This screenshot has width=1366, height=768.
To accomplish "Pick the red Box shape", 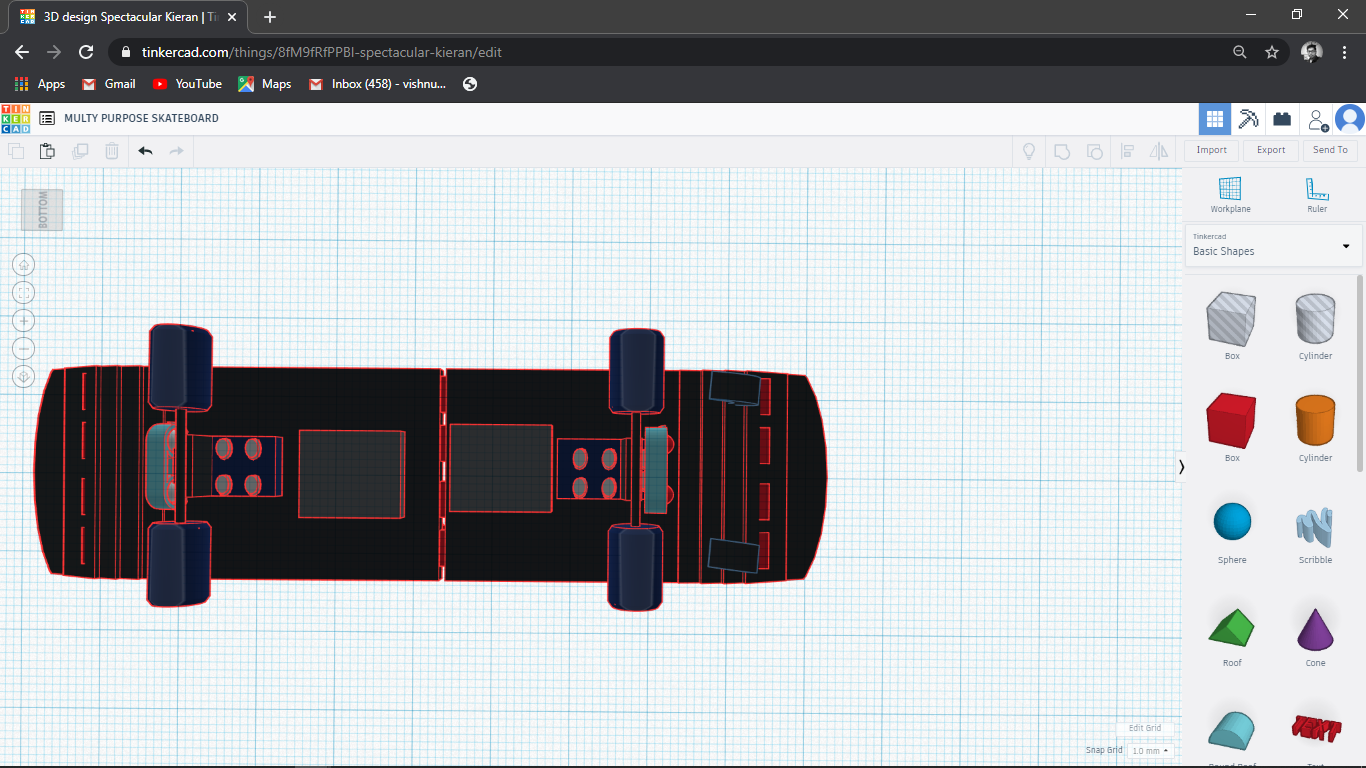I will [1232, 421].
